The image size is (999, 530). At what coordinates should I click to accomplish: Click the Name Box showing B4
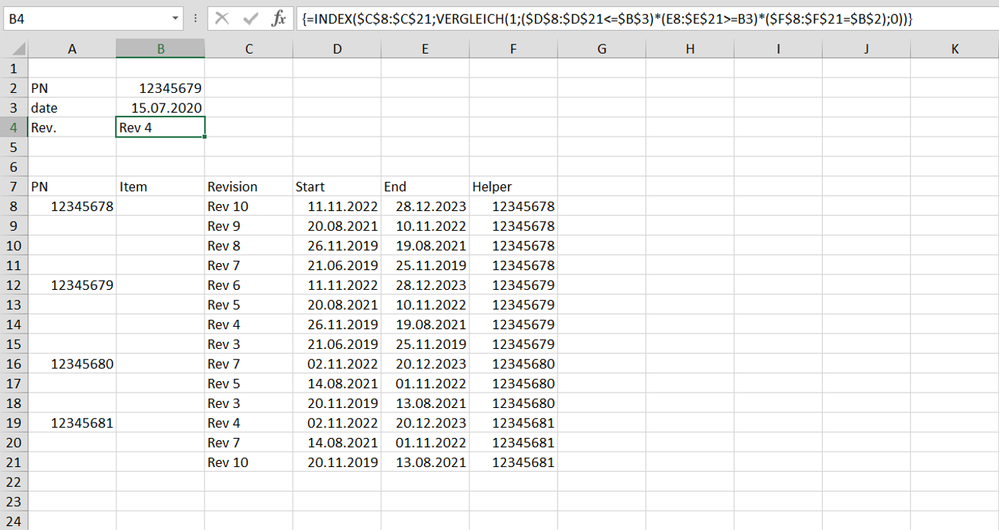coord(86,18)
